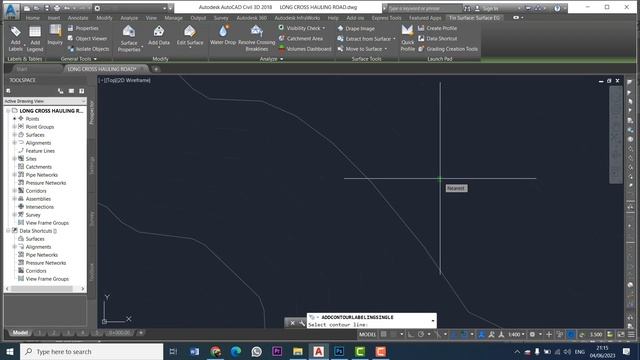
Task: Open Microsoft Word from the taskbar
Action: click(x=194, y=351)
